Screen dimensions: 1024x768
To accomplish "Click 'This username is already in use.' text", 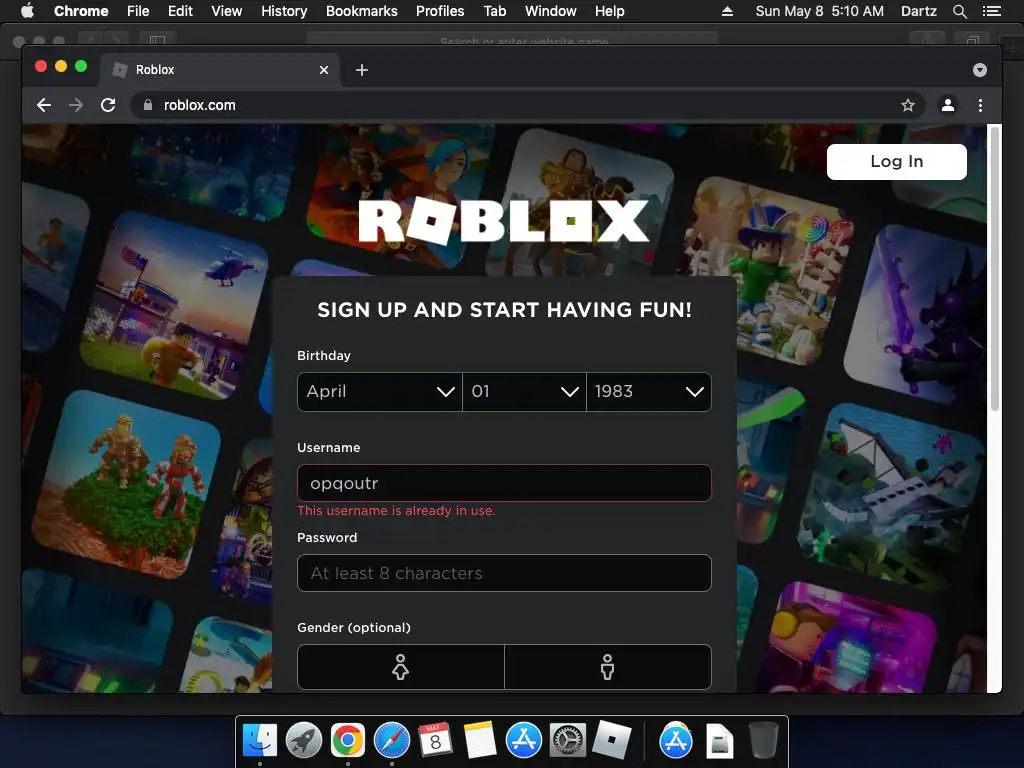I will coord(396,511).
